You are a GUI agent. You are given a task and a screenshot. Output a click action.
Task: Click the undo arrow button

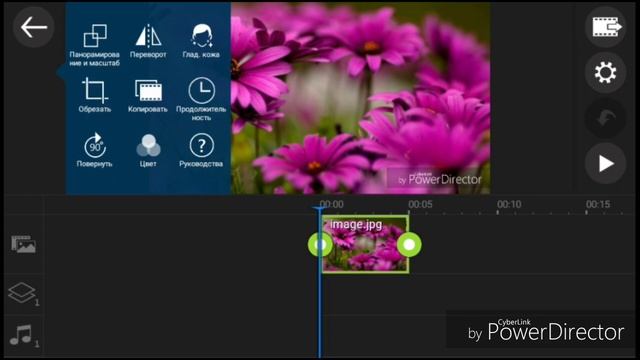coord(606,118)
